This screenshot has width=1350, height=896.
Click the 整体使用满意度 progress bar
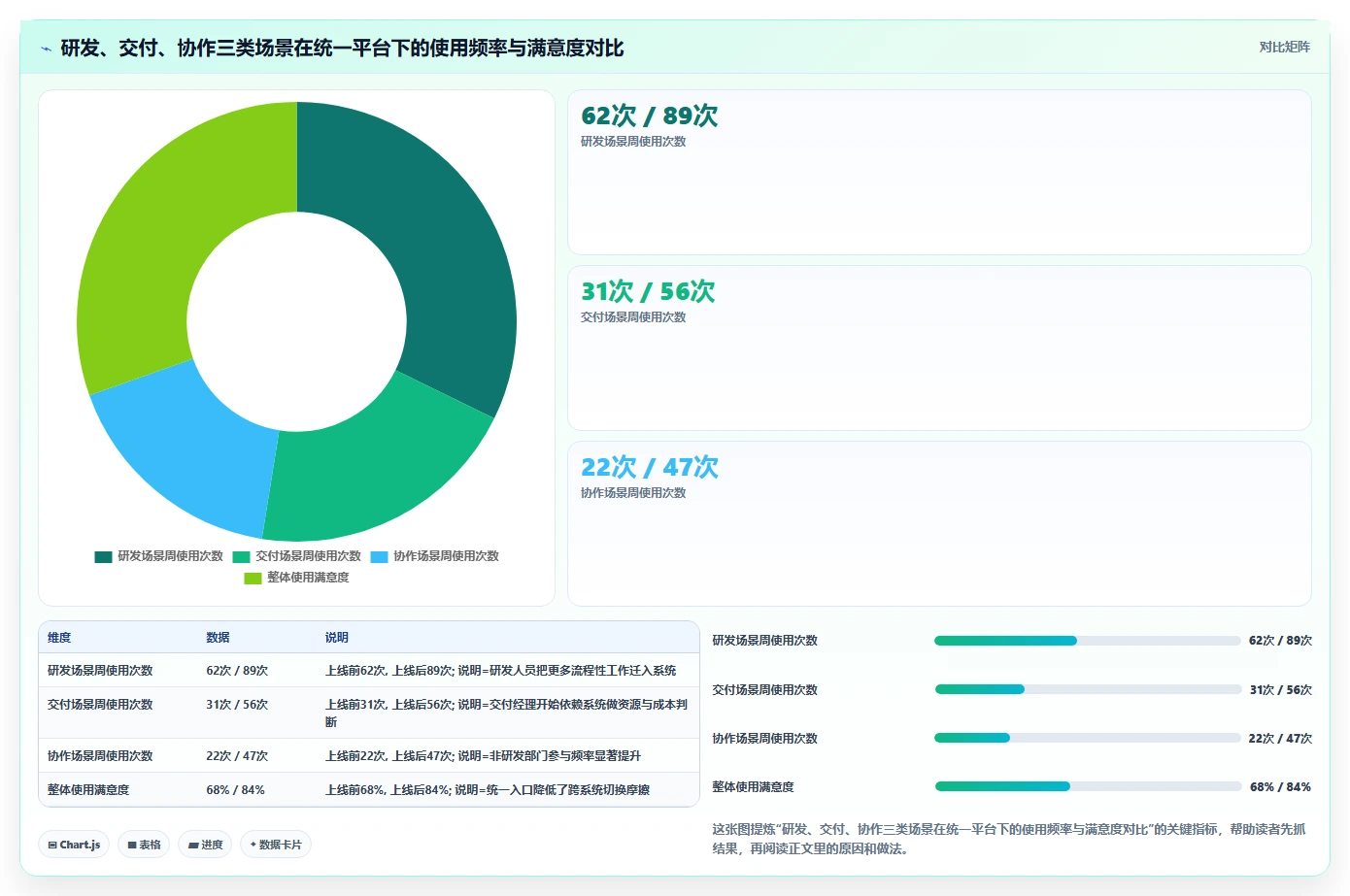click(1088, 786)
